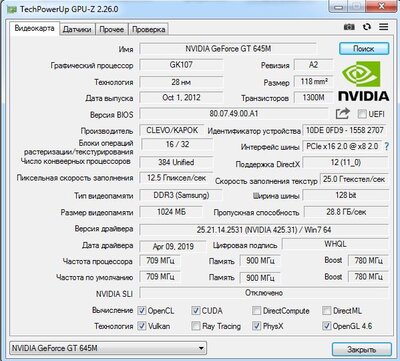
Task: Click the Поиск button
Action: coord(364,49)
